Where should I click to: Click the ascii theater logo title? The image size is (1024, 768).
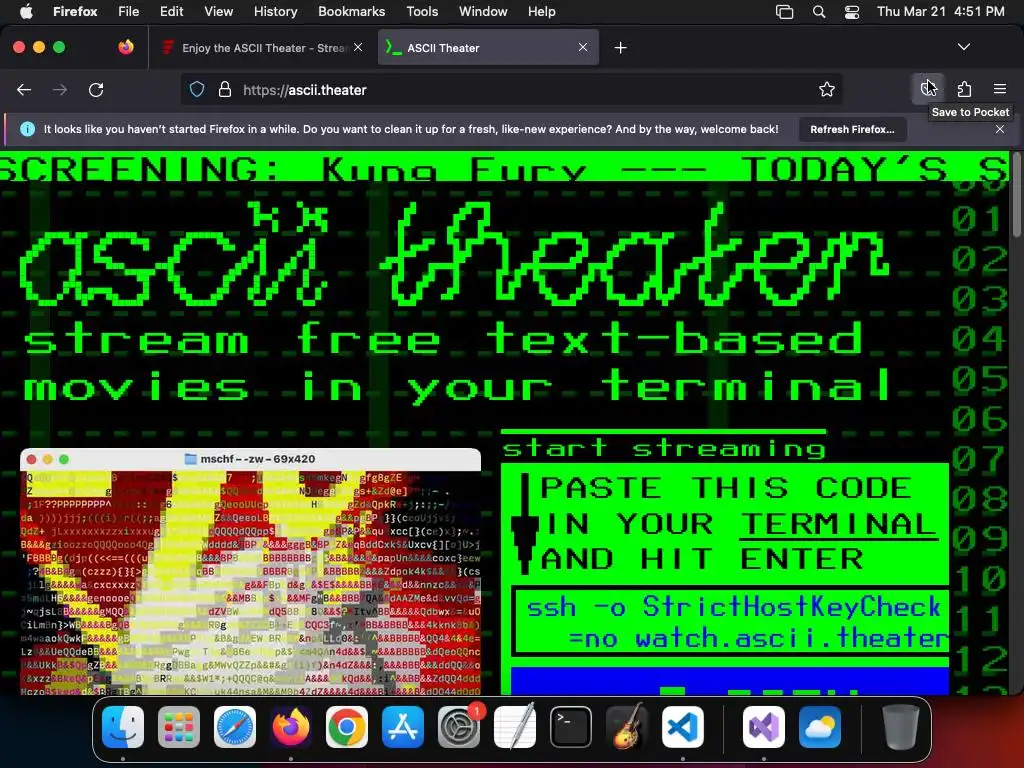[455, 255]
